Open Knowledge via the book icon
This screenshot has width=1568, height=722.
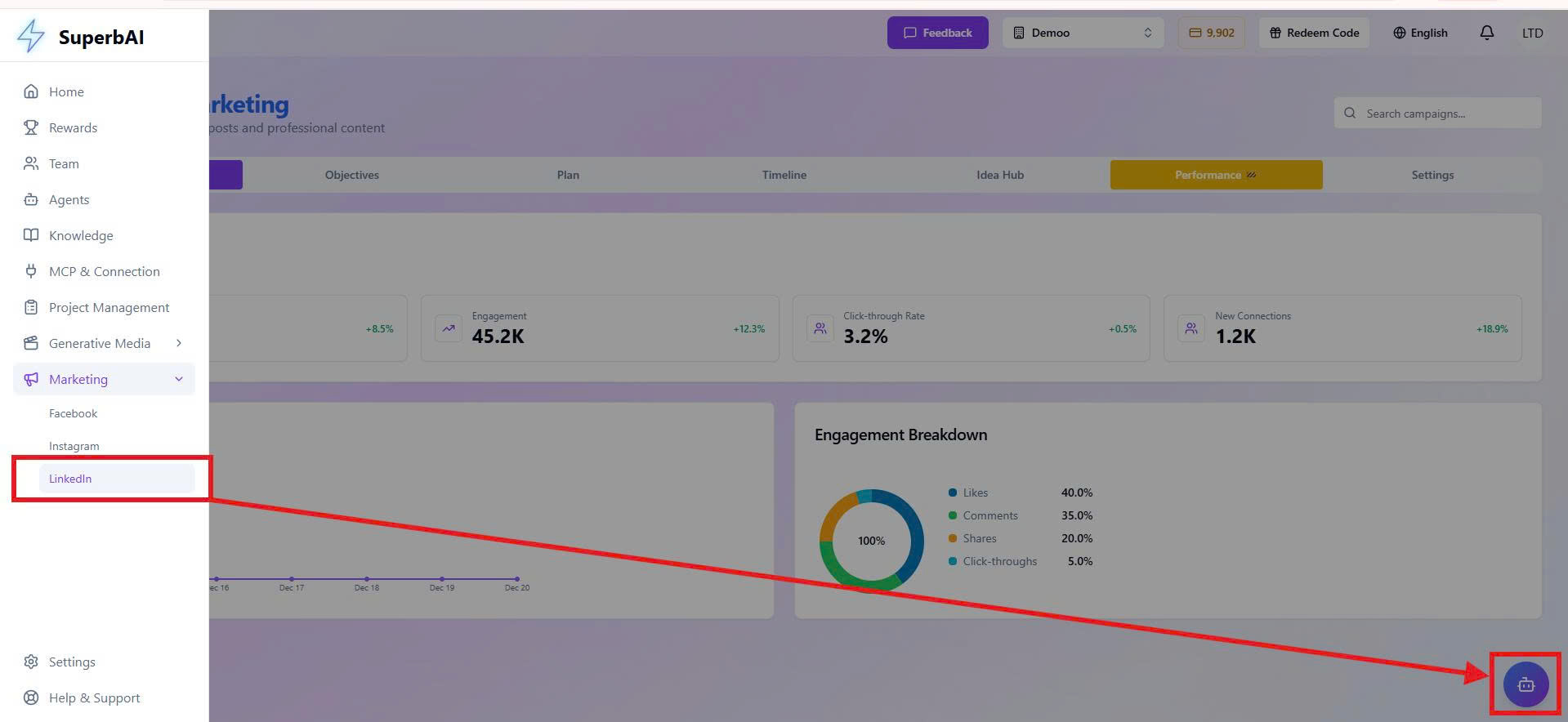tap(31, 235)
